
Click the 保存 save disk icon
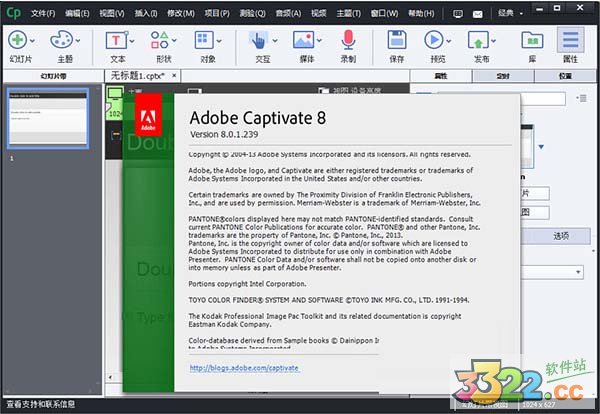pos(397,40)
